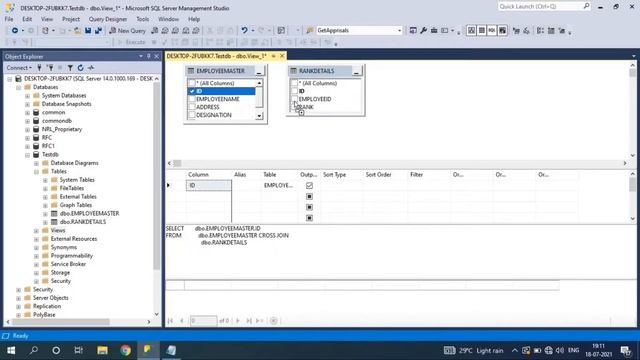The image size is (640, 360).
Task: Click the ID cell in Column grid
Action: (209, 186)
